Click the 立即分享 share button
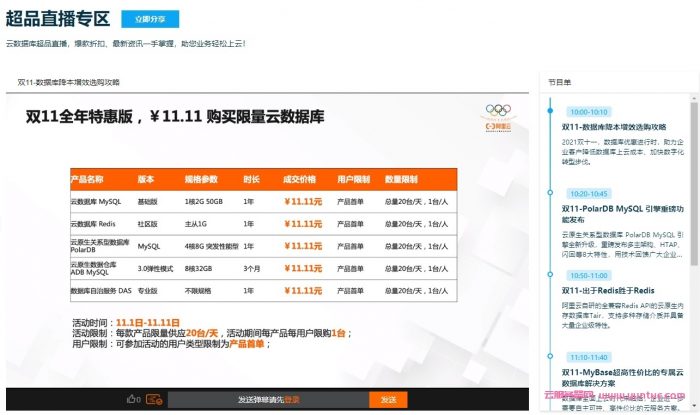 (150, 19)
